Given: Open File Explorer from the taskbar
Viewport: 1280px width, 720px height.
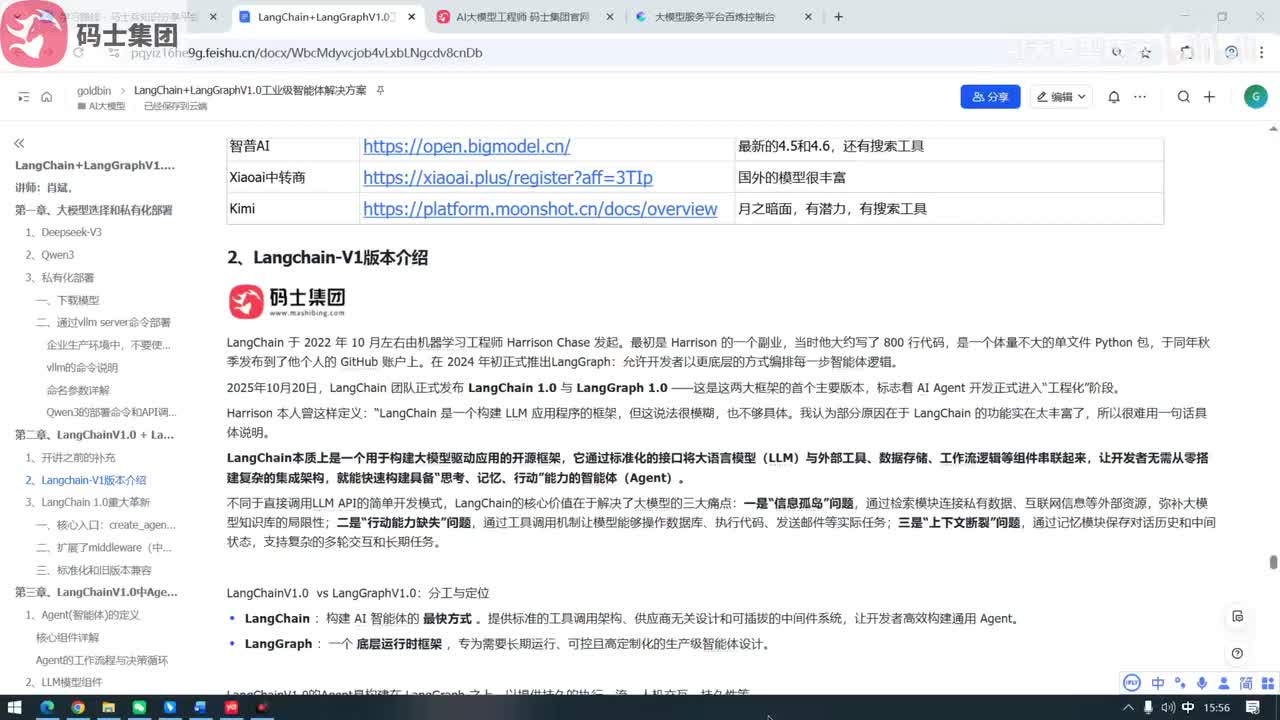Looking at the screenshot, I should coord(108,707).
